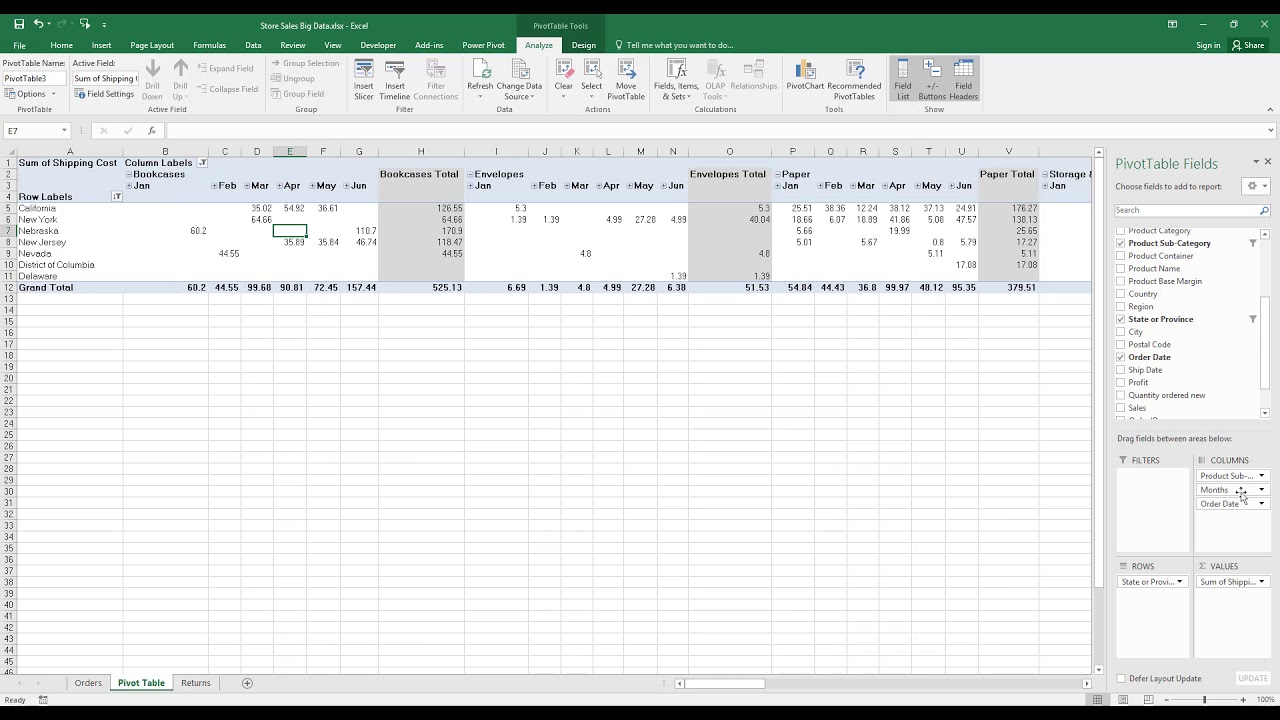Check the Country field
Screen dimensions: 1280x720
point(1121,294)
